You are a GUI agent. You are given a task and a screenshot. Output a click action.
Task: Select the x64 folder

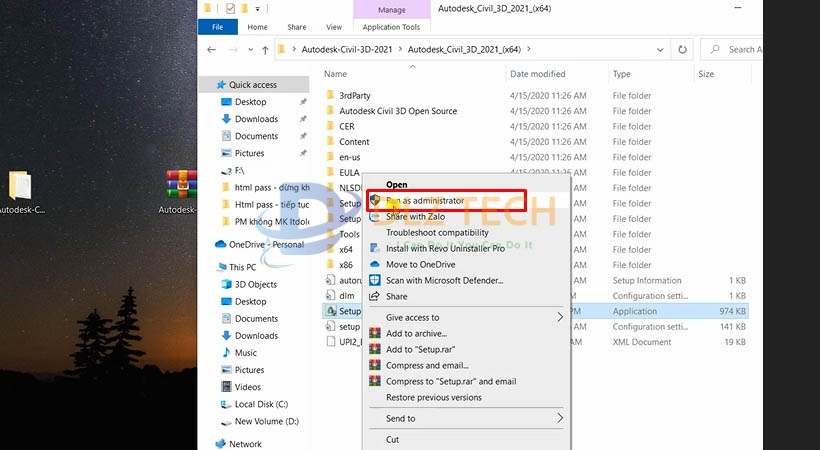coord(346,250)
